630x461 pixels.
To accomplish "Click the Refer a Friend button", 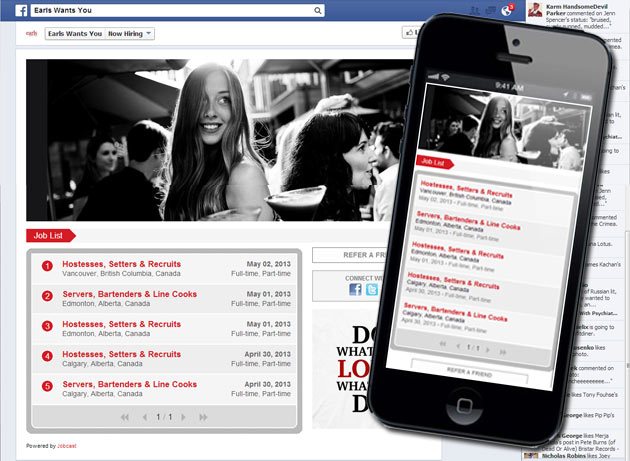I will point(349,255).
